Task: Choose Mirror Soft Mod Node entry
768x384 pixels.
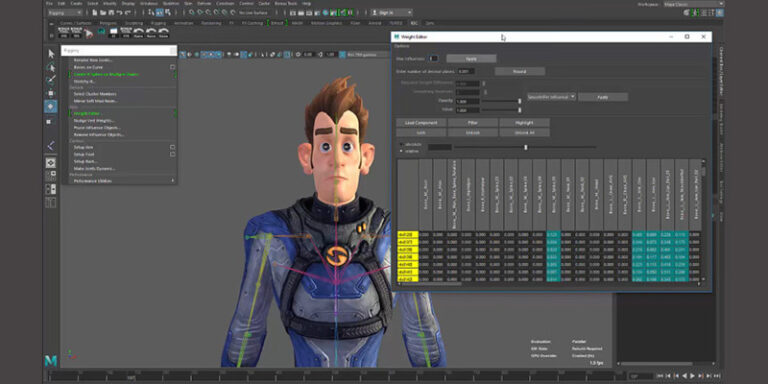Action: click(x=96, y=101)
